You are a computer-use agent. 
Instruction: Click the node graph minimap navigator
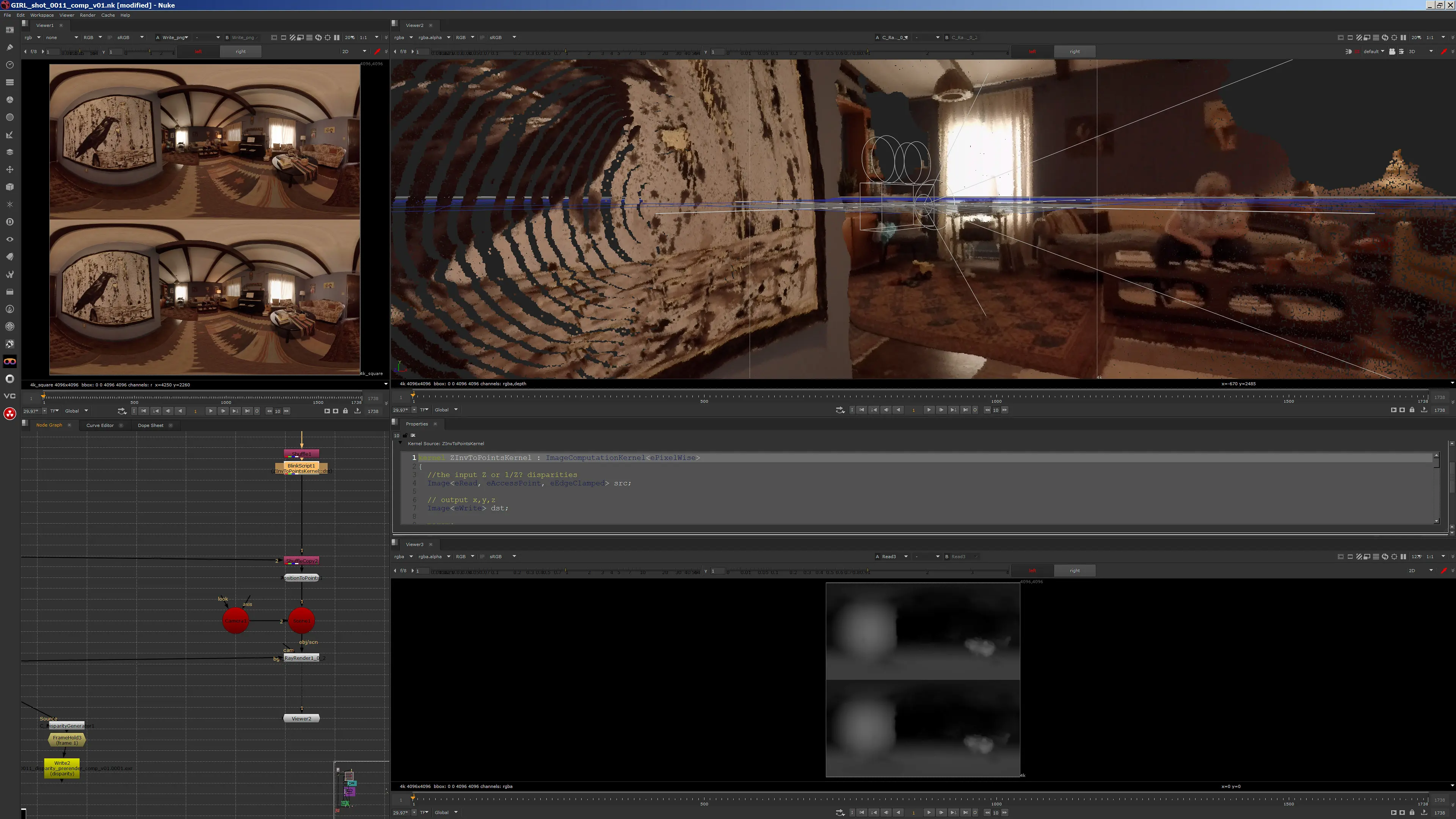[361, 789]
